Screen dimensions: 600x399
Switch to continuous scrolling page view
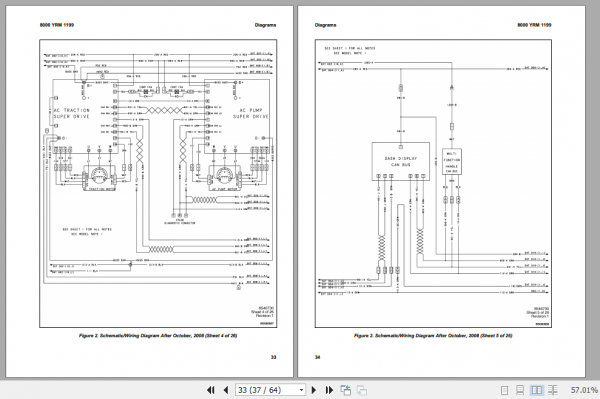point(520,390)
